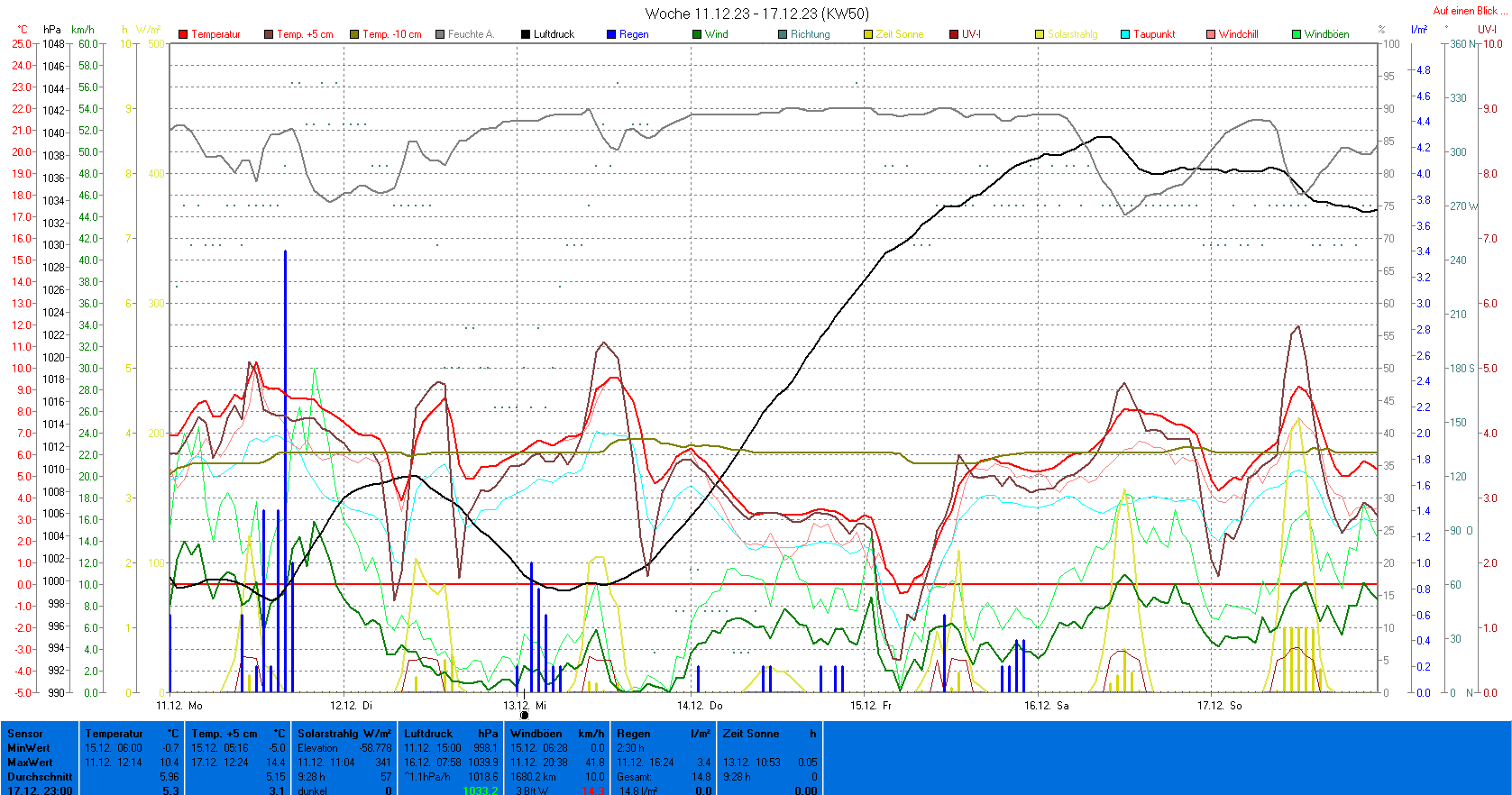The width and height of the screenshot is (1512, 795).
Task: Click the 'Luftdruck hPa' table column header
Action: tap(451, 734)
